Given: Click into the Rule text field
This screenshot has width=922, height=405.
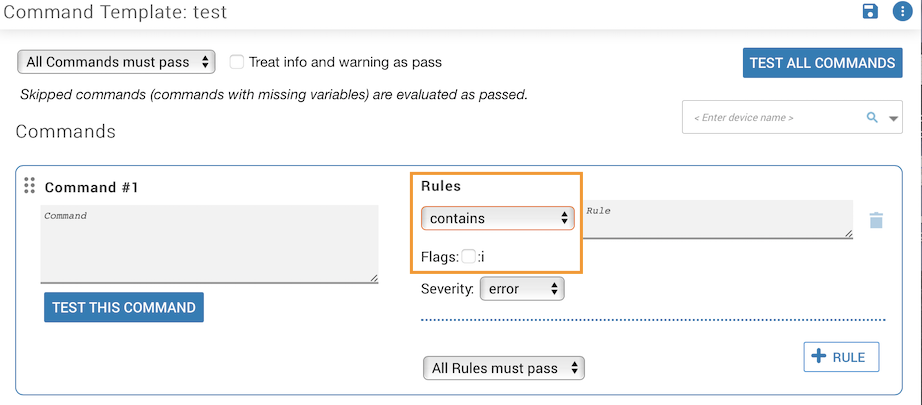Looking at the screenshot, I should click(x=715, y=219).
